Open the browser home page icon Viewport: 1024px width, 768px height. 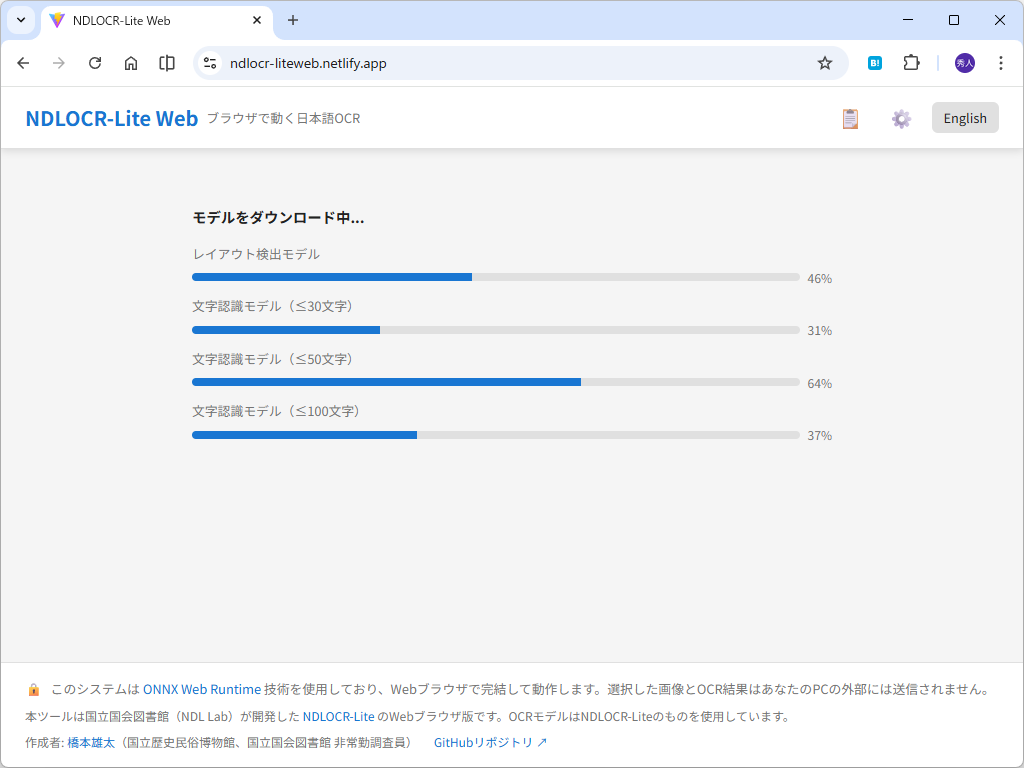click(131, 62)
